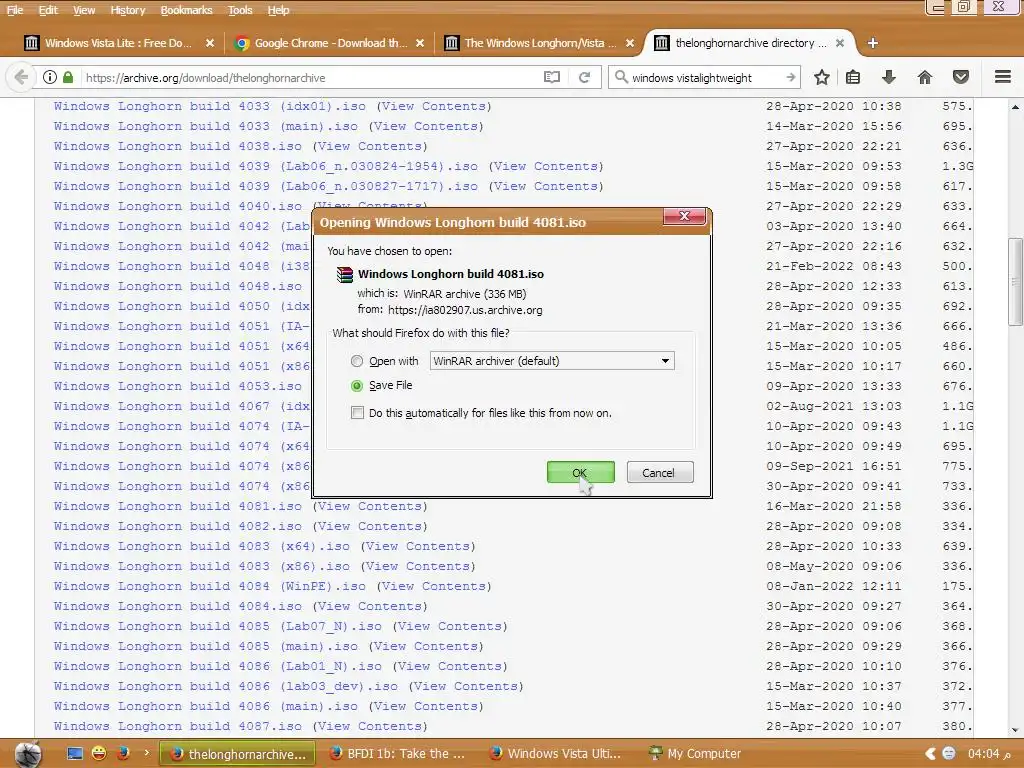Open the History menu
This screenshot has width=1024, height=768.
(127, 10)
